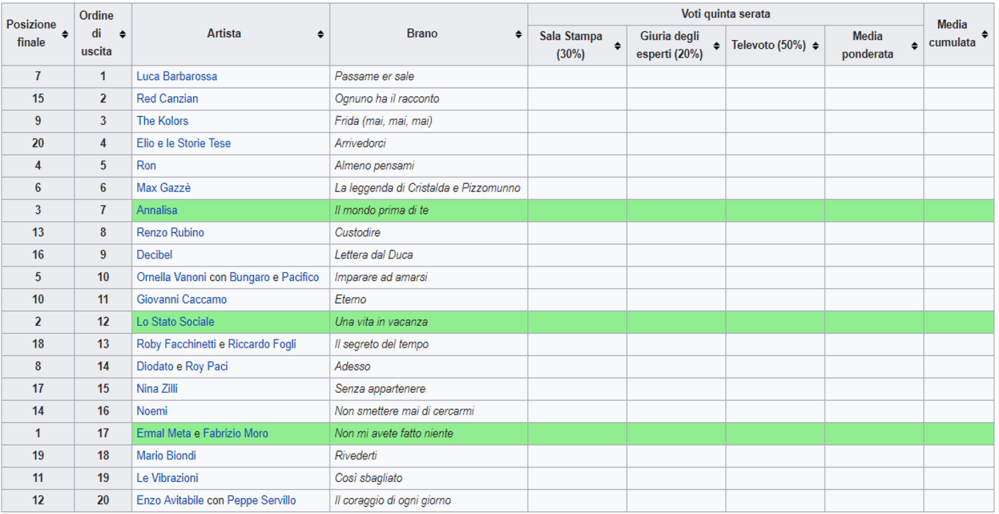This screenshot has width=999, height=514.
Task: Sort the Televoto (50%) column
Action: click(815, 46)
